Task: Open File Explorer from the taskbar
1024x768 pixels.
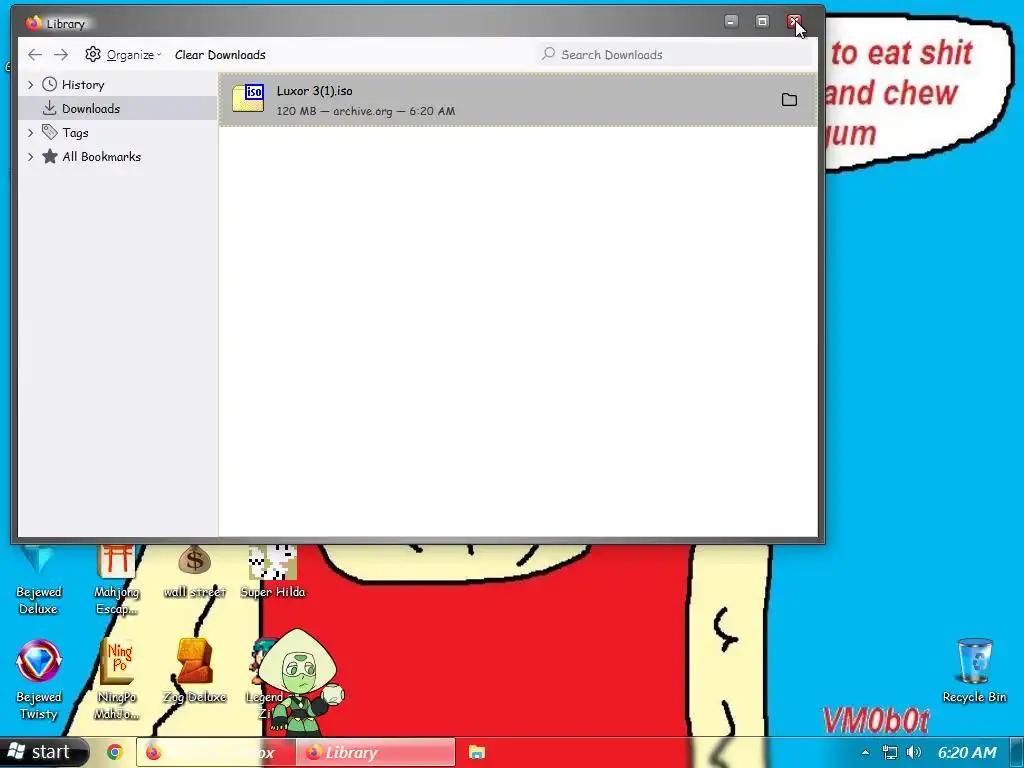Action: 477,752
